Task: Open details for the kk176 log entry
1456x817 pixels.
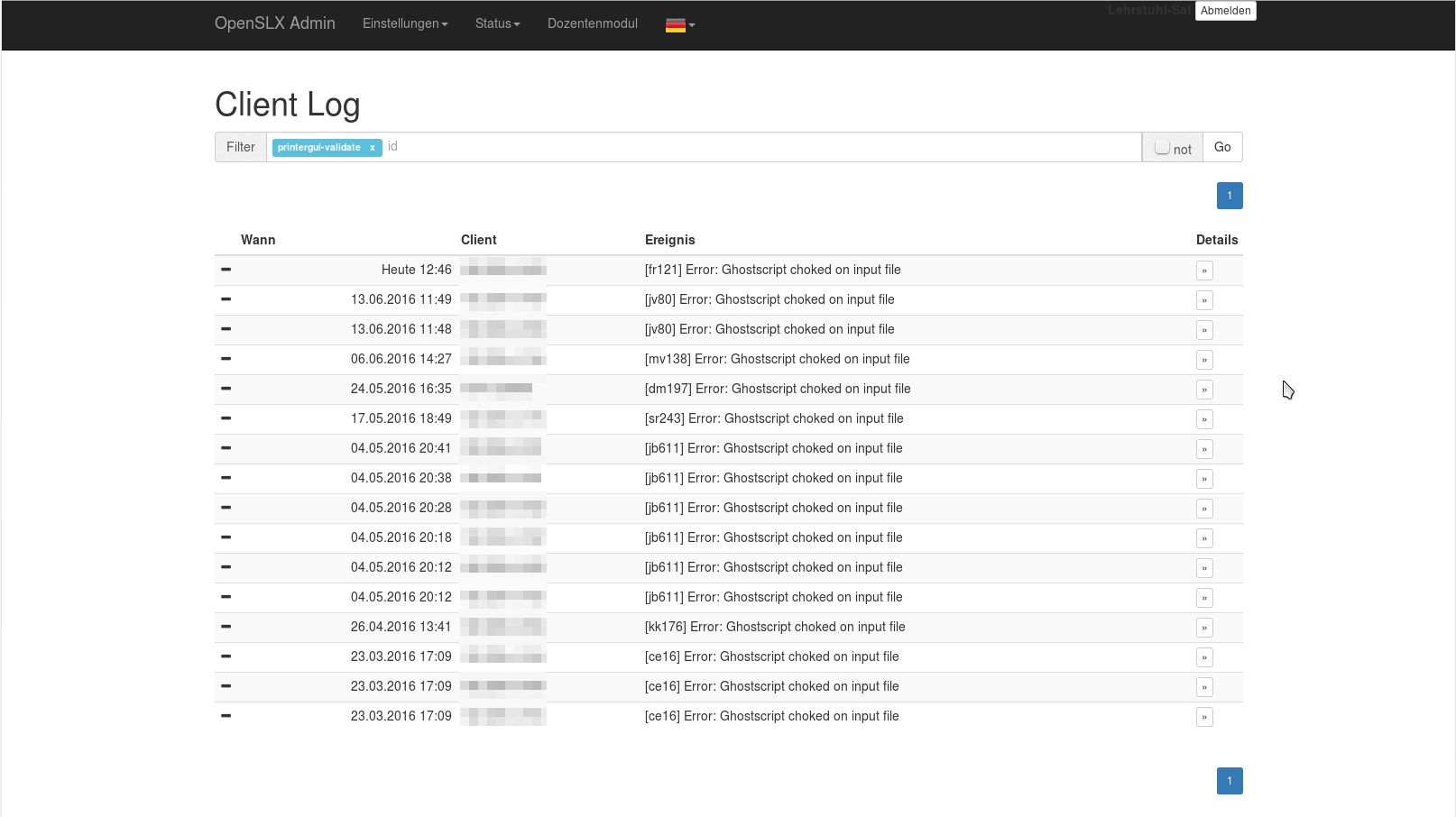Action: (1204, 628)
